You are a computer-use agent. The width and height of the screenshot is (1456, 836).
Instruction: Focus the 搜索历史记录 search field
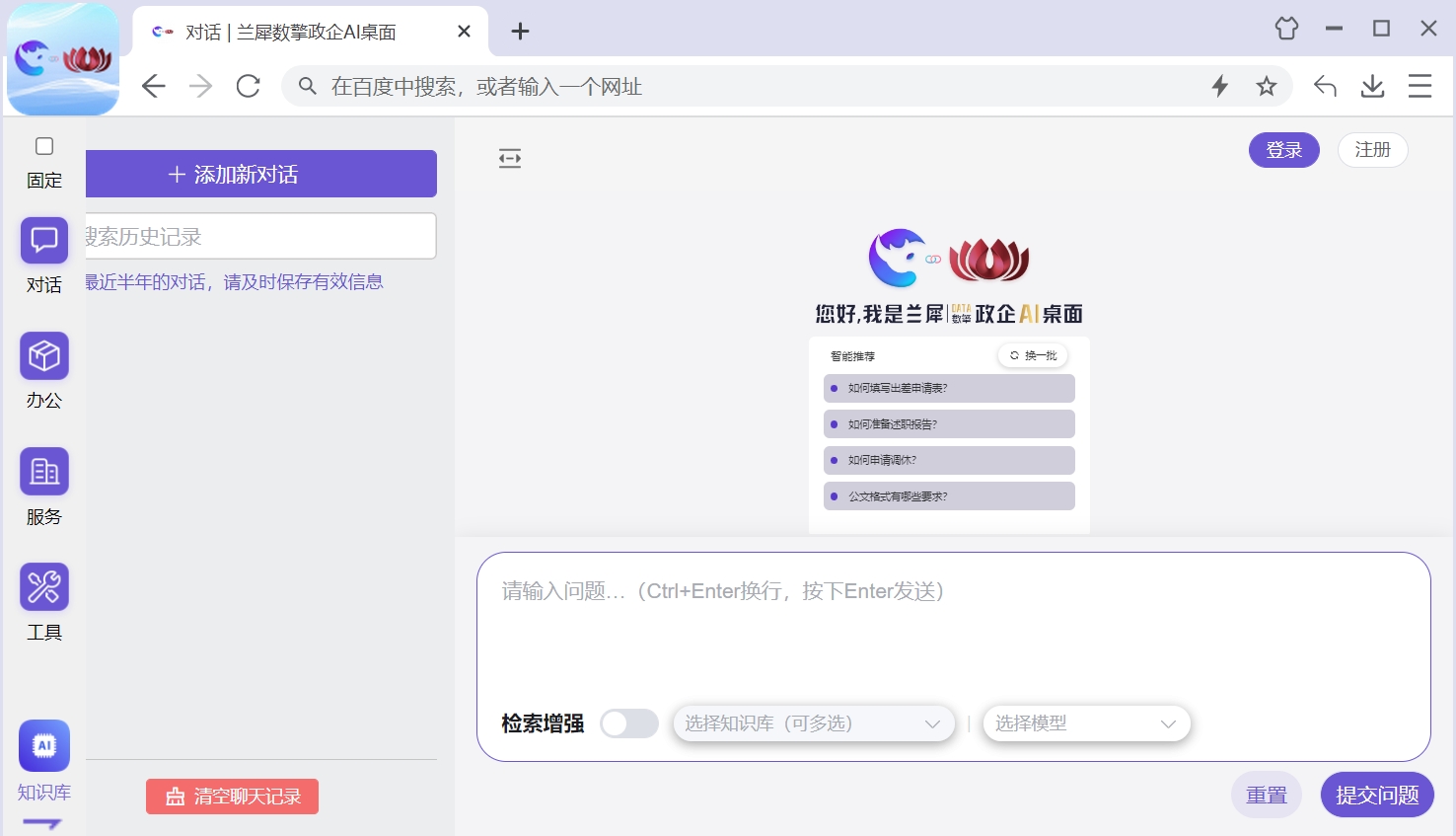click(261, 236)
